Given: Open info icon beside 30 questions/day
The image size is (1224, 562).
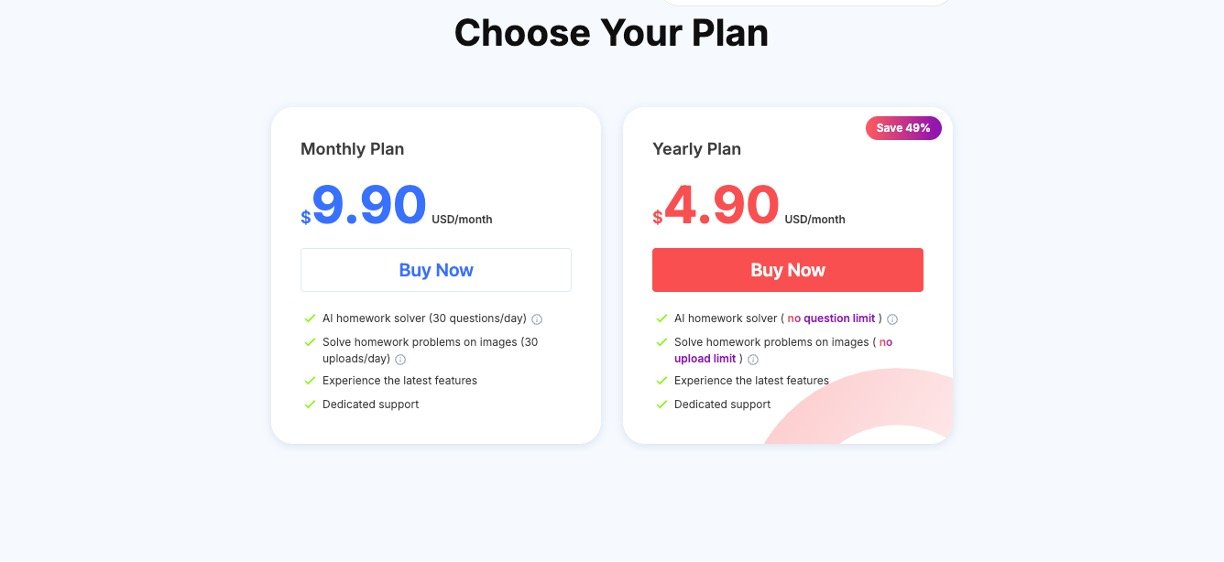Looking at the screenshot, I should [x=537, y=320].
